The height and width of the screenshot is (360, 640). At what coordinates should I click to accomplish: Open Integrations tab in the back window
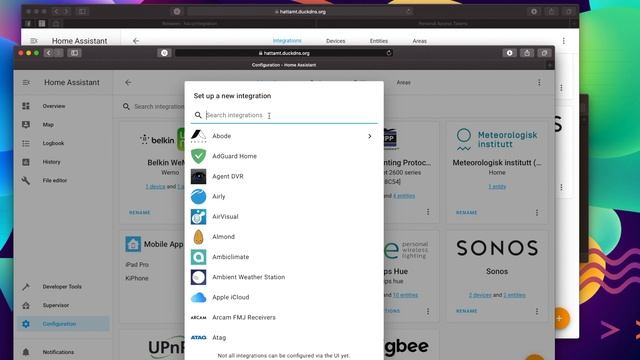pos(287,41)
